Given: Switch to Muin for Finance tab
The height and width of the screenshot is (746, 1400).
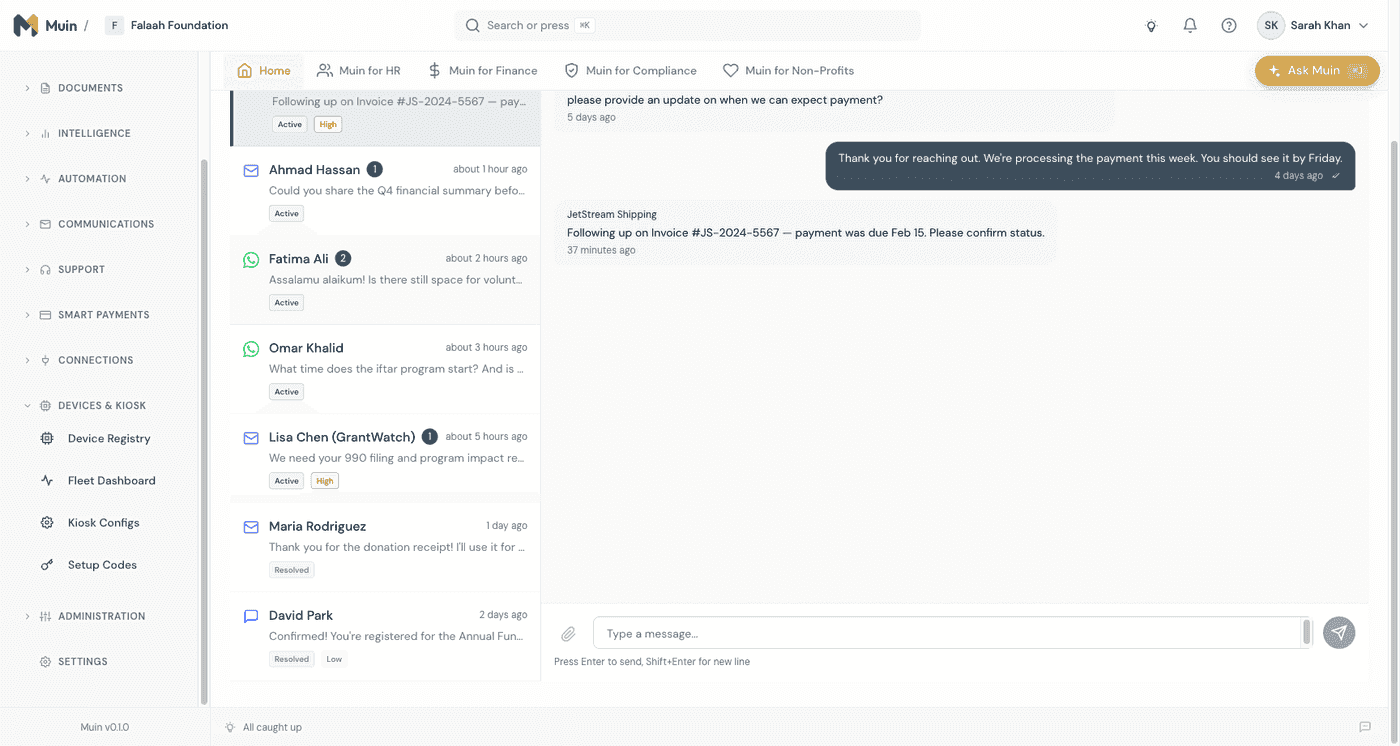Looking at the screenshot, I should [x=482, y=71].
